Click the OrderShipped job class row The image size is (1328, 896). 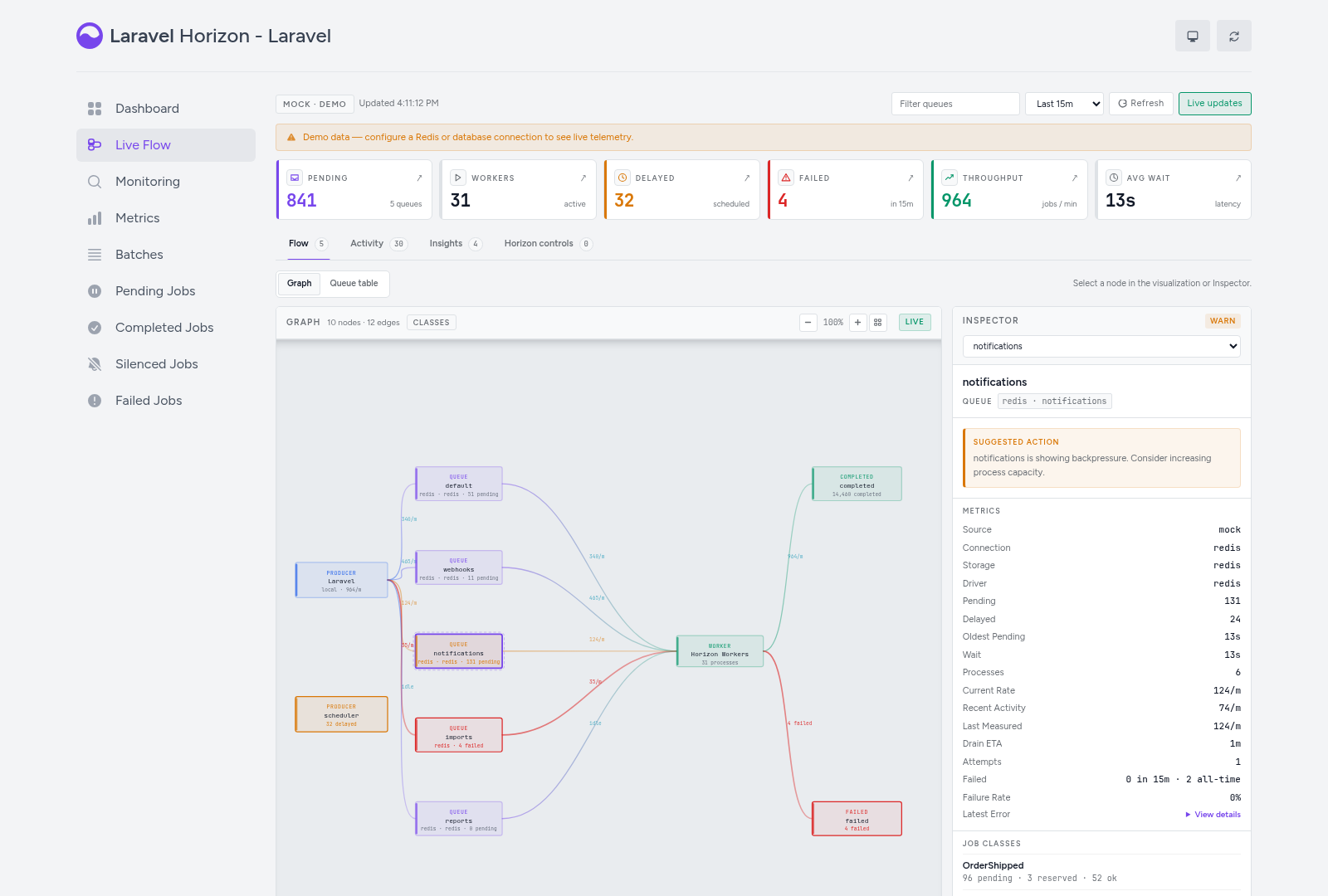[x=1101, y=872]
